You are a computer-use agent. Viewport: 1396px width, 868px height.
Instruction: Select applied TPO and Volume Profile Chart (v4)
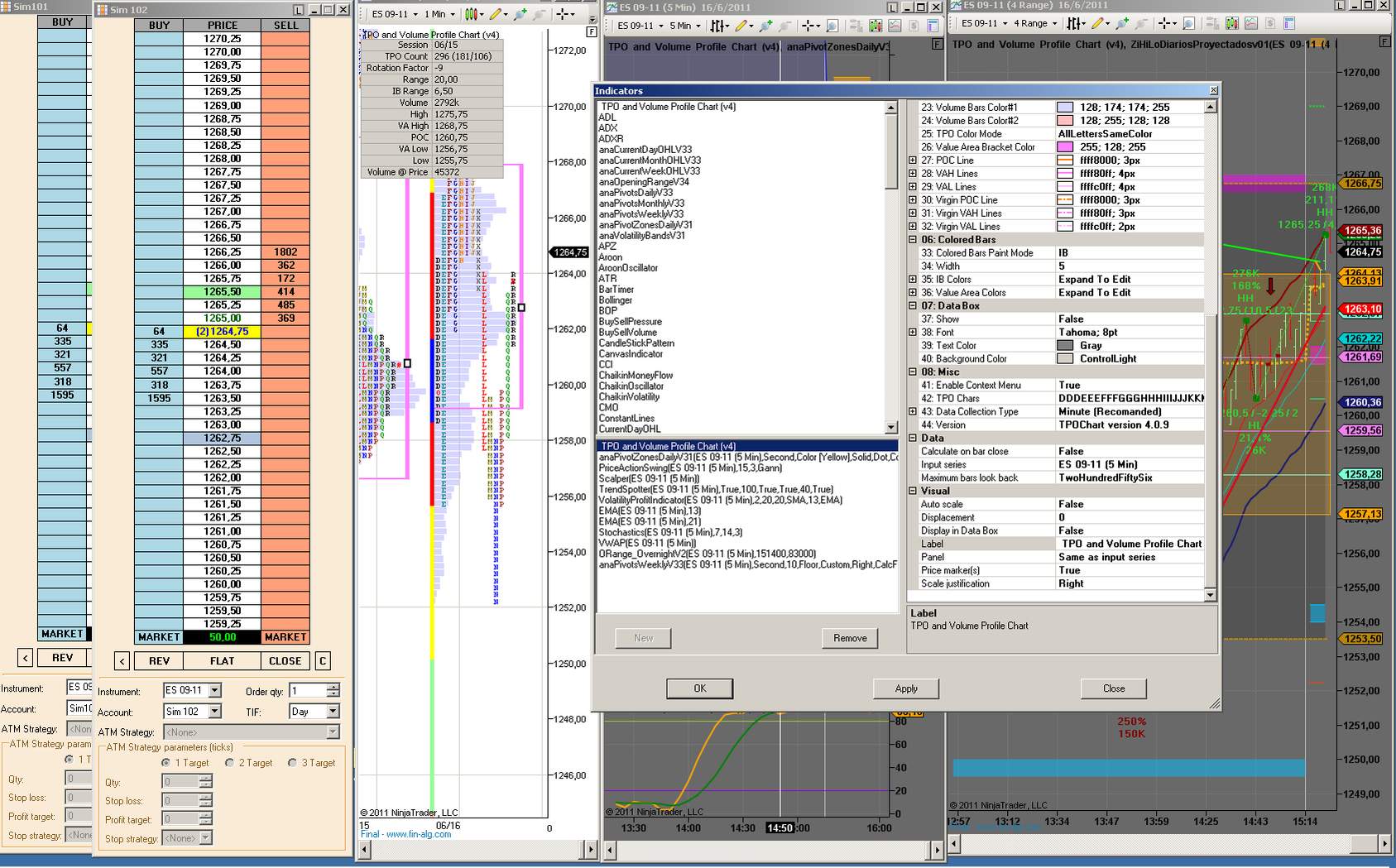[x=748, y=446]
